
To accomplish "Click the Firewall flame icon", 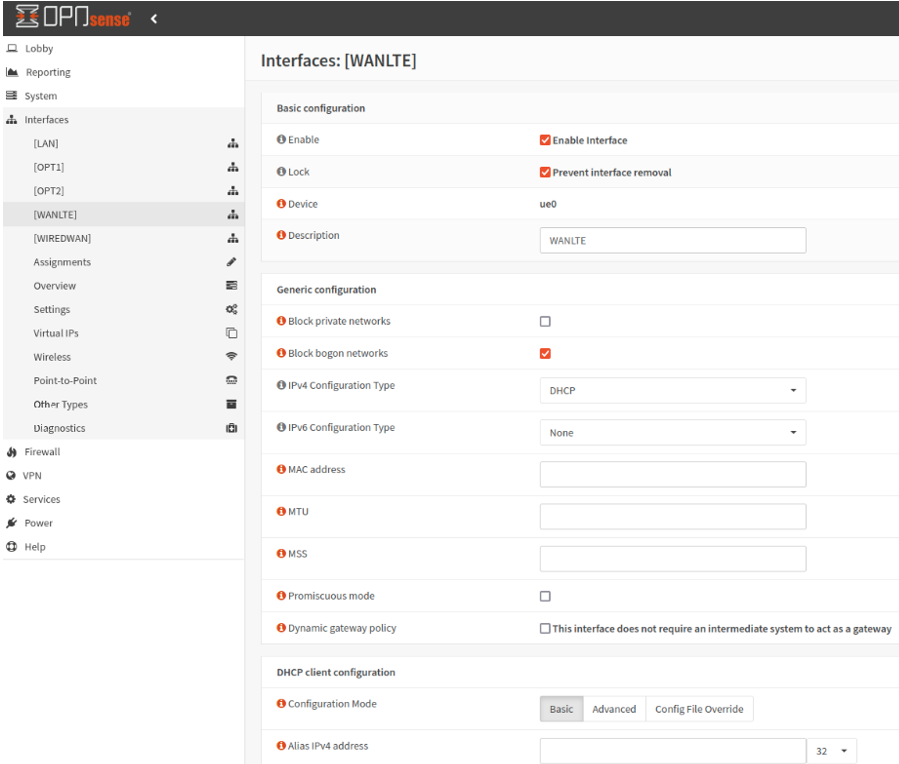I will [11, 452].
